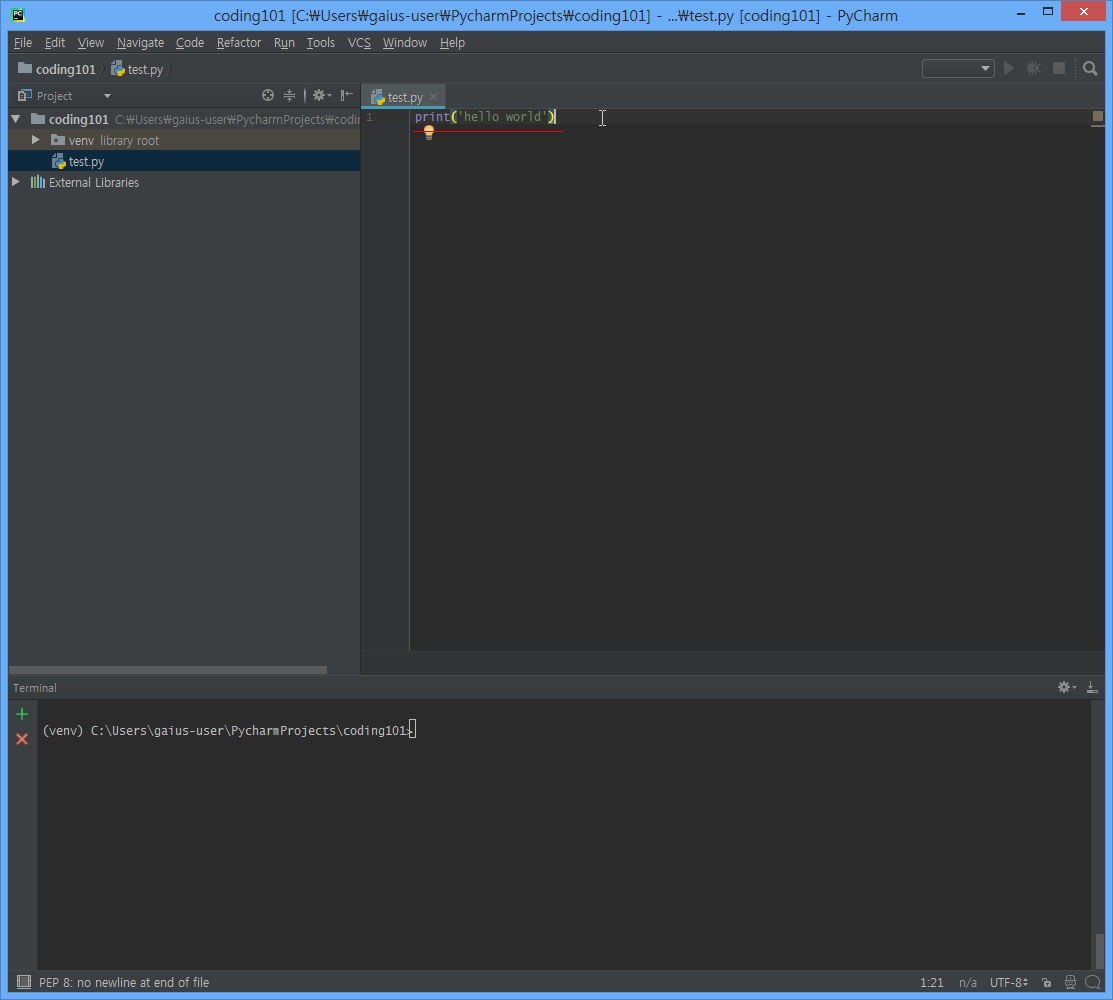The width and height of the screenshot is (1113, 1000).
Task: Toggle the read-only lock icon
Action: tap(1046, 982)
